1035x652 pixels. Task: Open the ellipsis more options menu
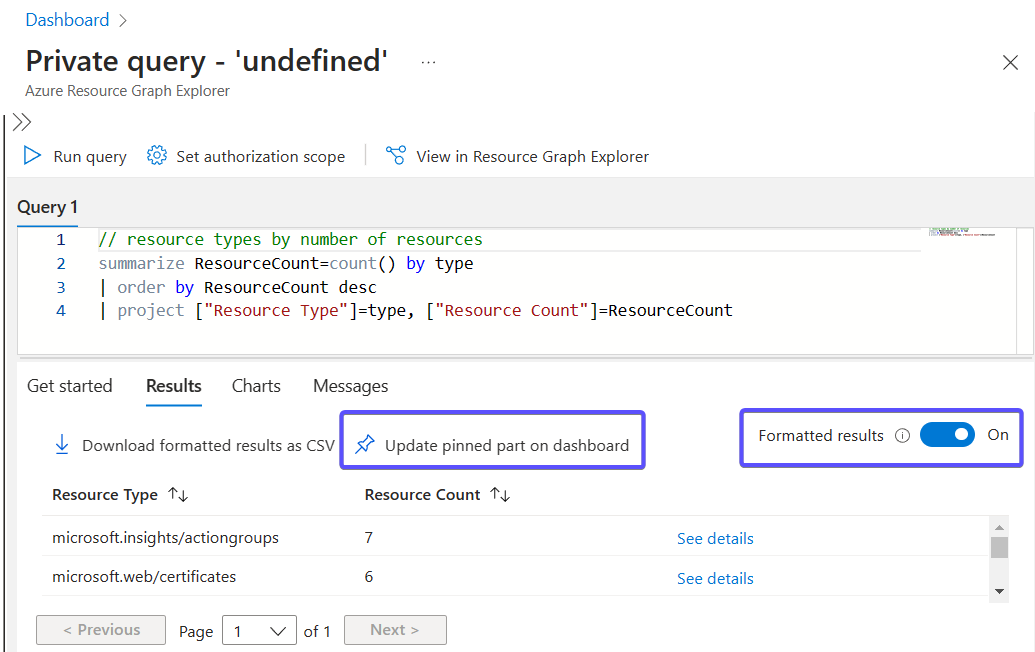pyautogui.click(x=428, y=62)
